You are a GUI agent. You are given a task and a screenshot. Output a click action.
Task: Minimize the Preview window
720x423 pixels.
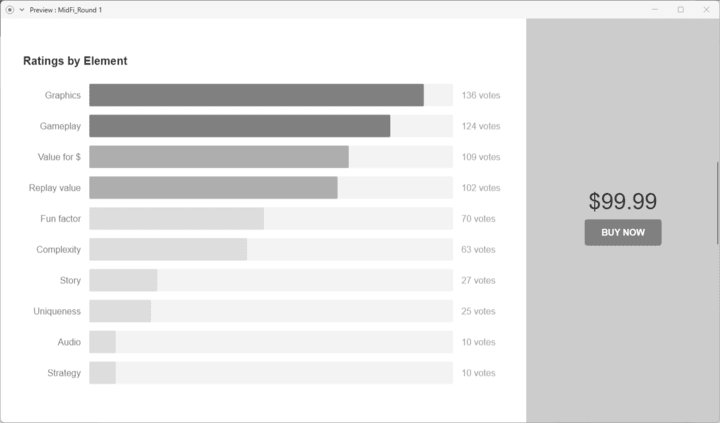coord(655,9)
